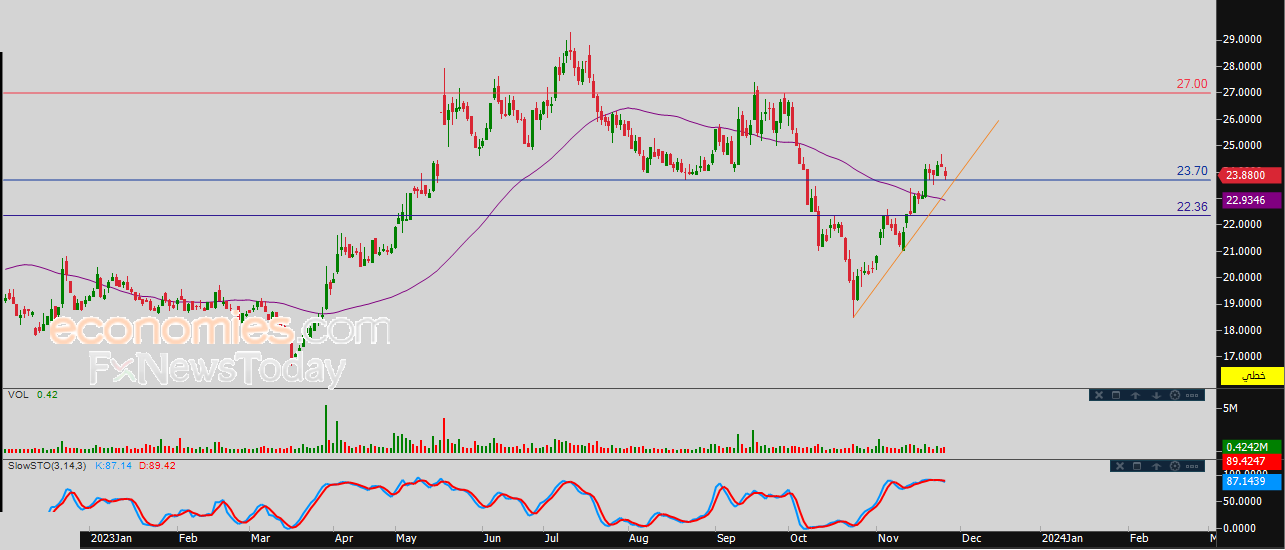Click the SlowSTO(3,14,3) indicator label
The image size is (1285, 550).
pos(48,466)
